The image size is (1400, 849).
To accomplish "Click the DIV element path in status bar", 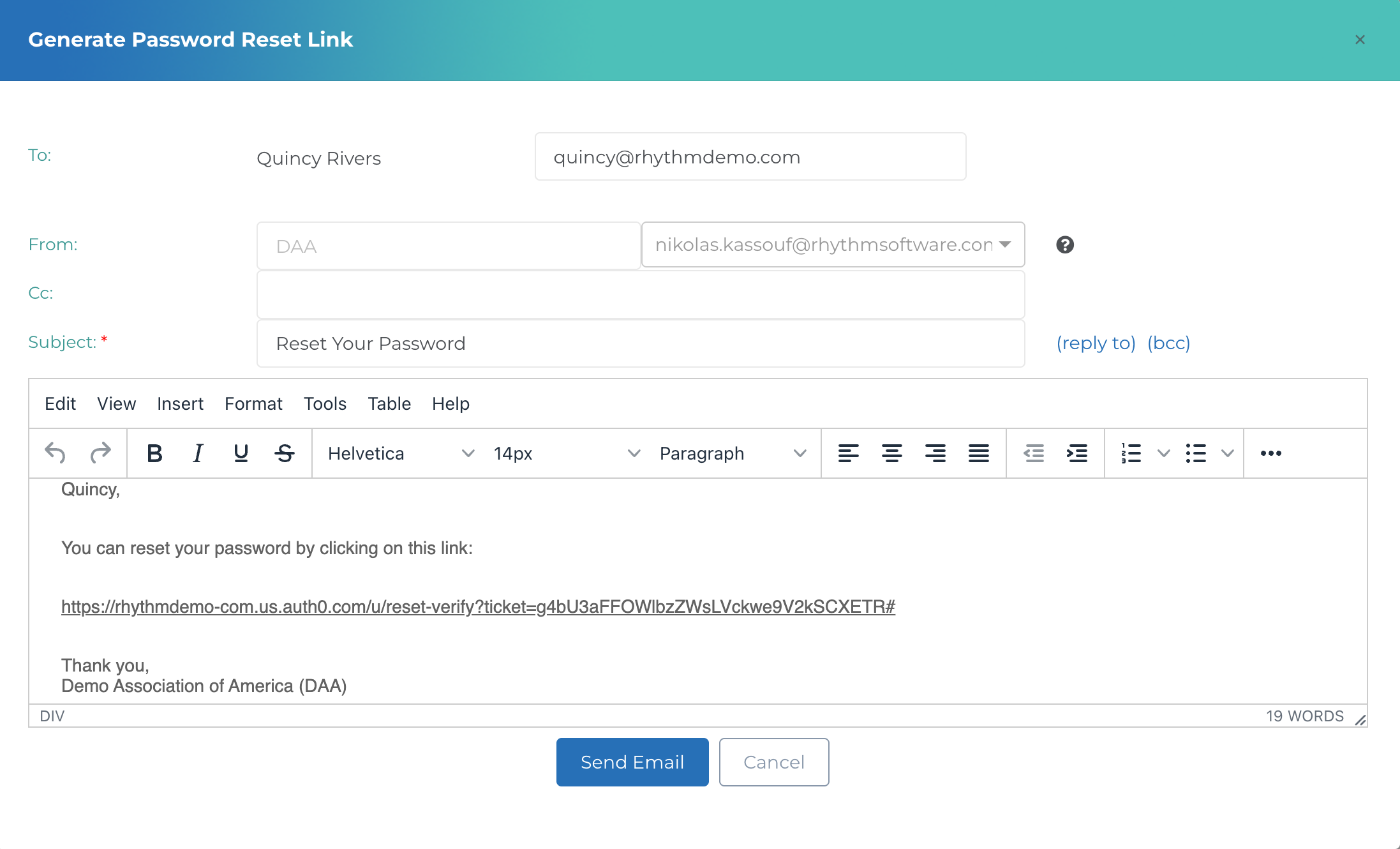I will point(52,716).
